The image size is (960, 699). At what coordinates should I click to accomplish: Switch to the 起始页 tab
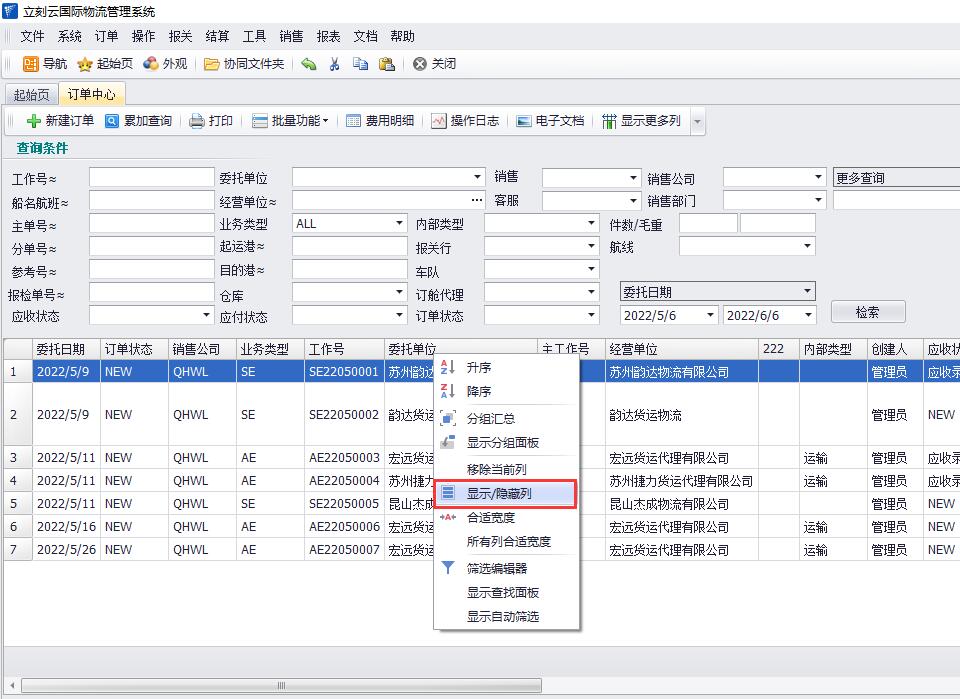coord(31,95)
